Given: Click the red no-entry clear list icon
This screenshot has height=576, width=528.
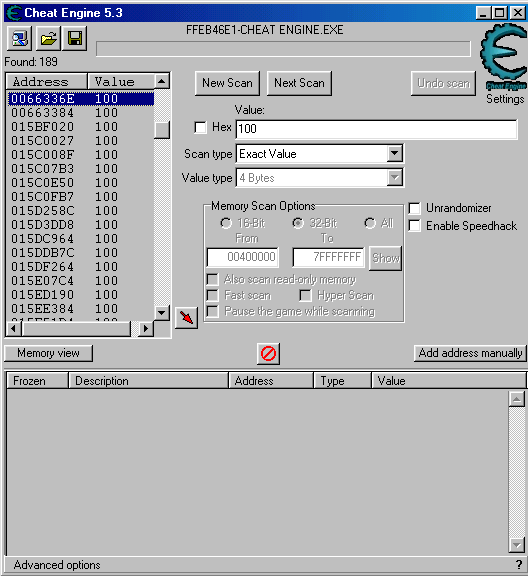Looking at the screenshot, I should (x=268, y=354).
